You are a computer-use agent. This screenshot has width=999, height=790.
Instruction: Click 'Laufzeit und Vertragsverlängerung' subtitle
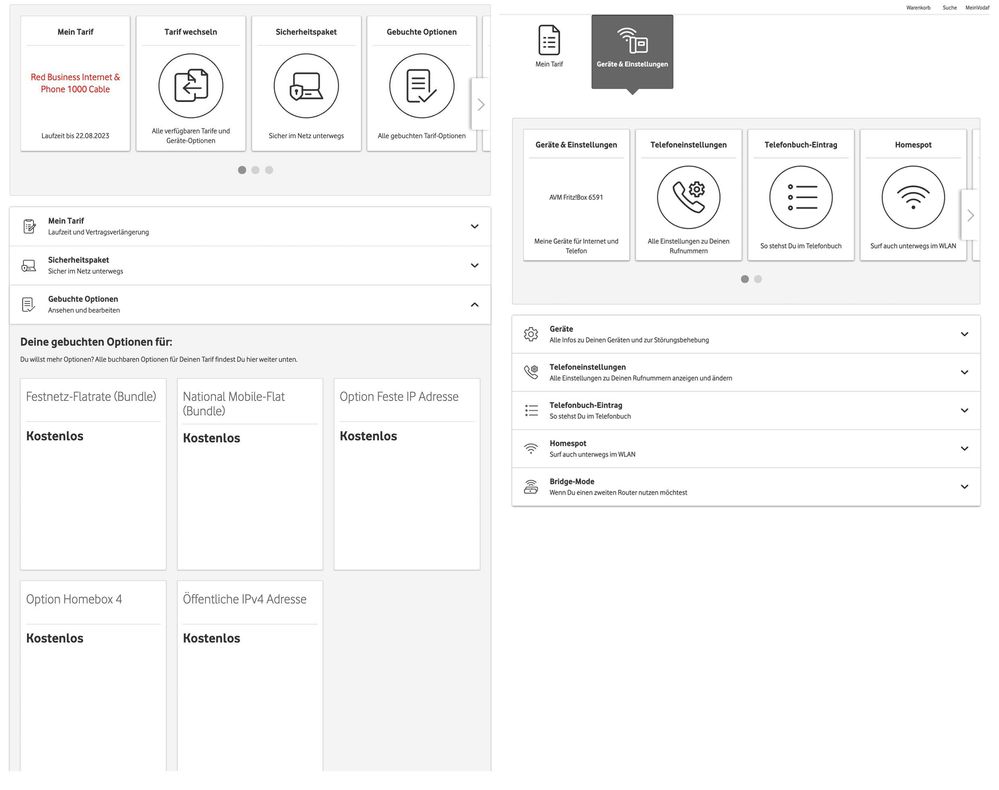[98, 233]
